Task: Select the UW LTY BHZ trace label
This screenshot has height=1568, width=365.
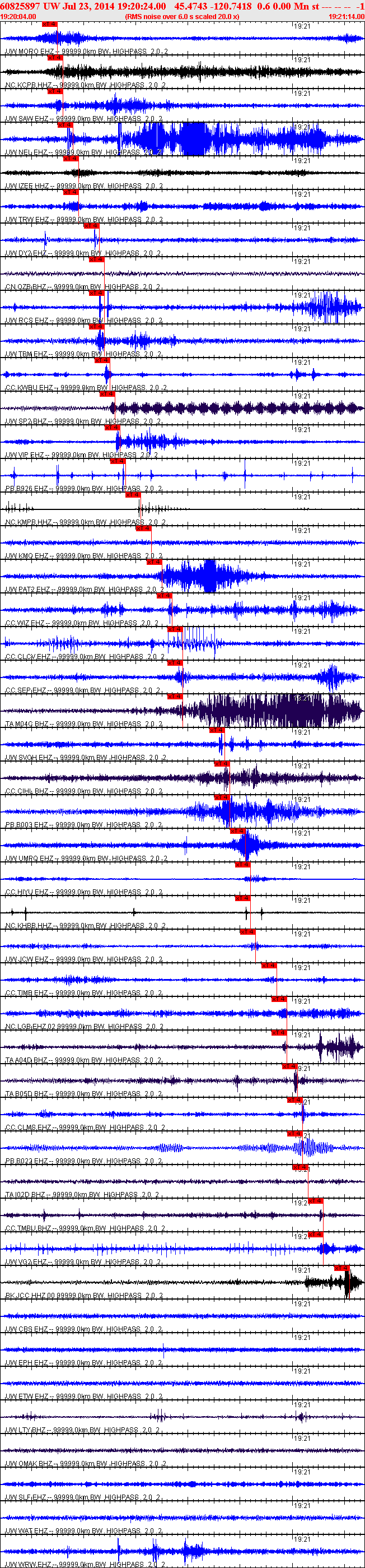Action: (82, 1429)
